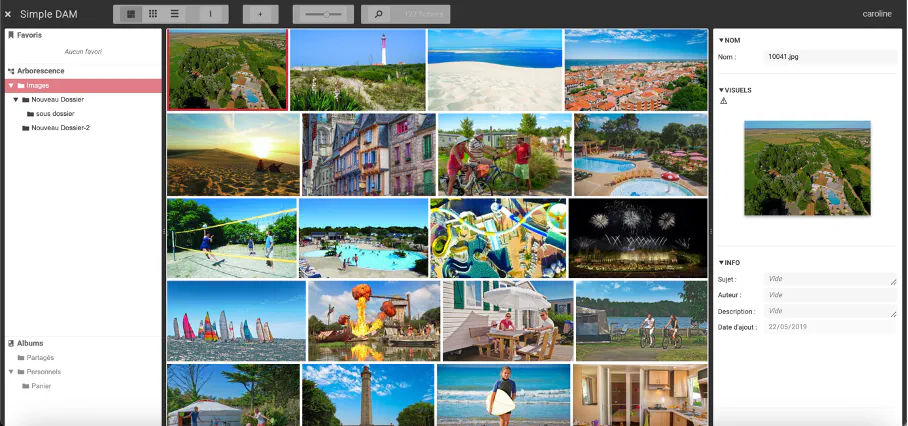Switch to list view
This screenshot has width=908, height=426.
tap(175, 14)
